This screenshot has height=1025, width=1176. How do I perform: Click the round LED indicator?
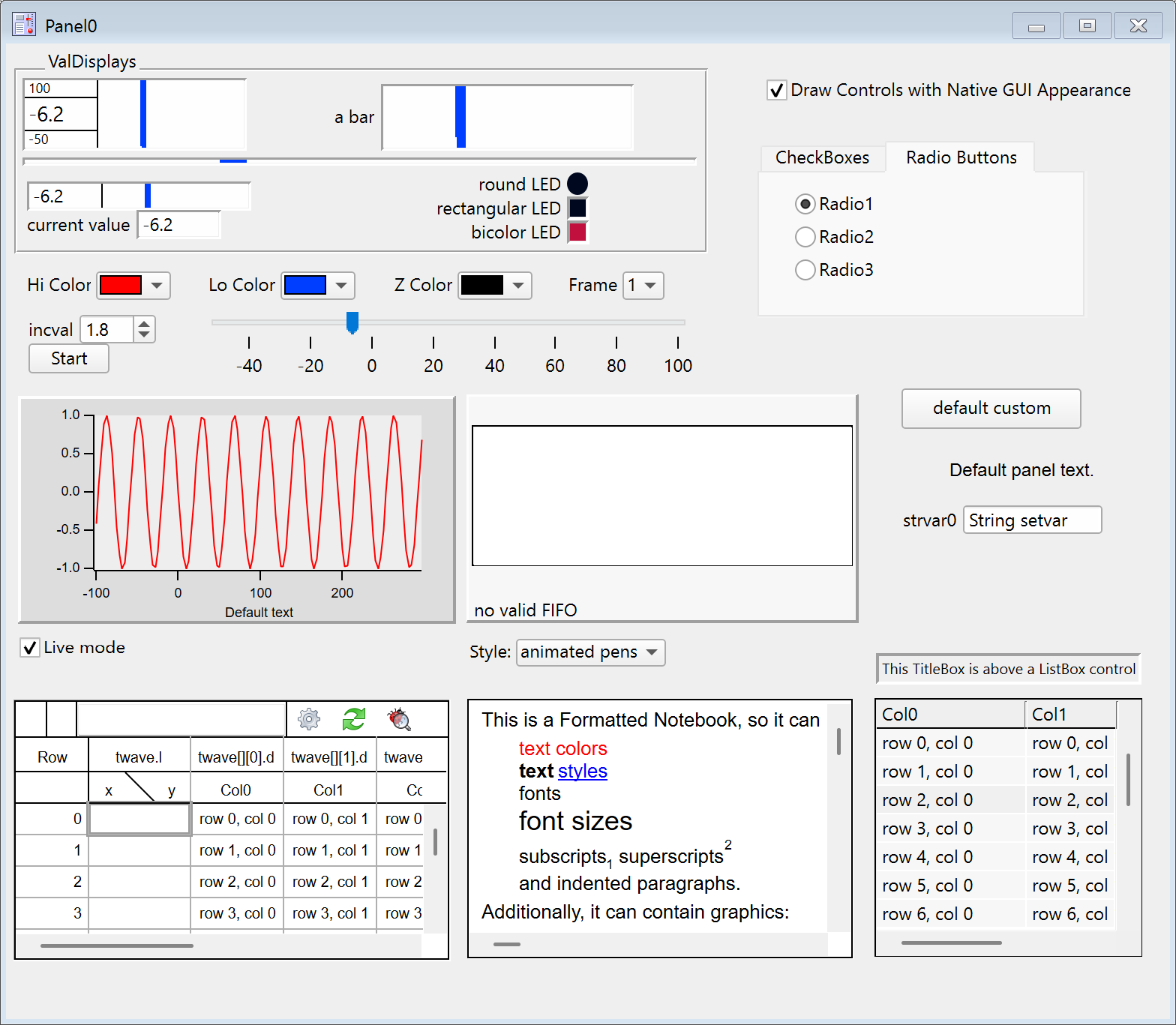pos(577,184)
